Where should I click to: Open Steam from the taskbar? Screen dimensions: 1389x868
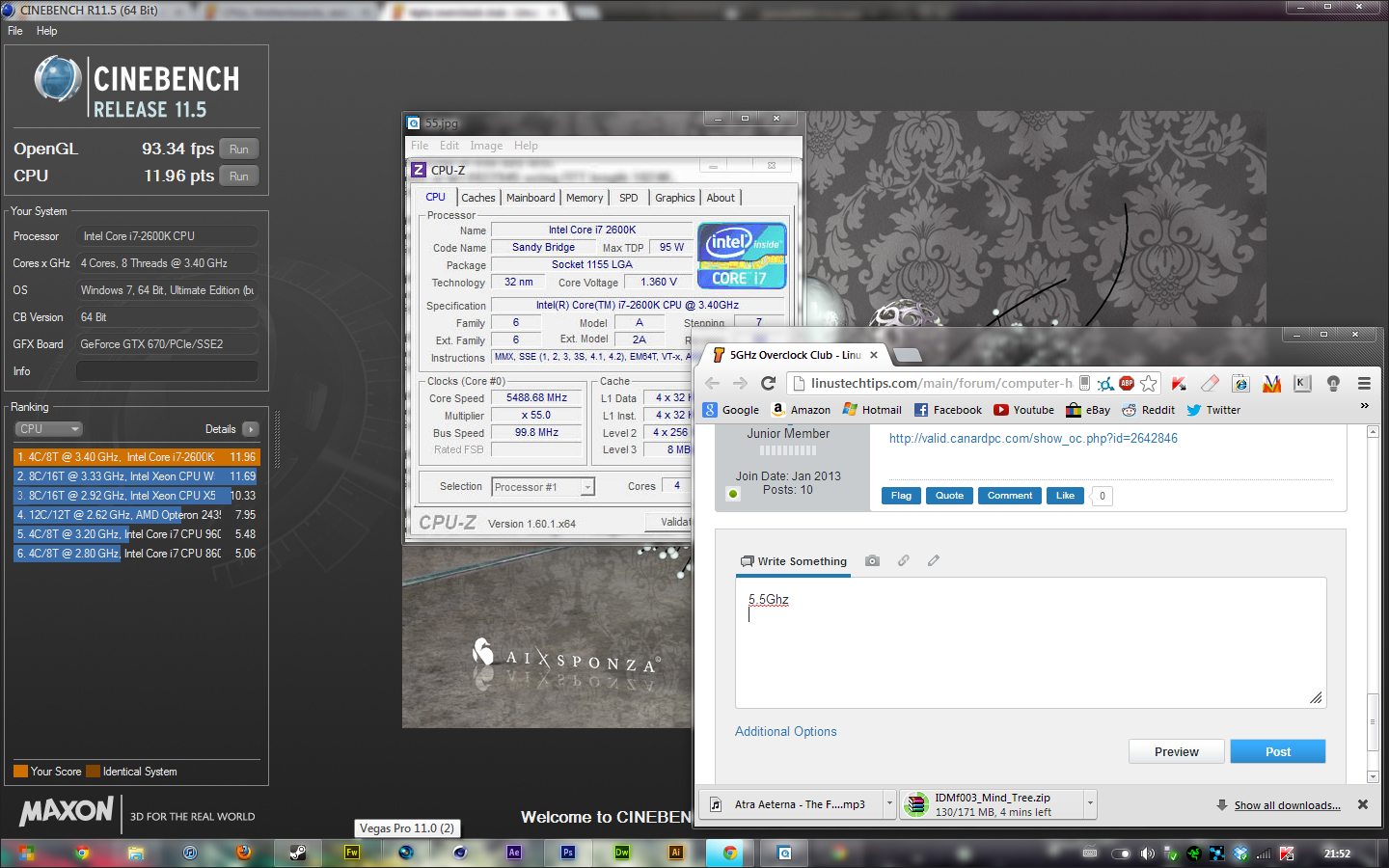(298, 853)
